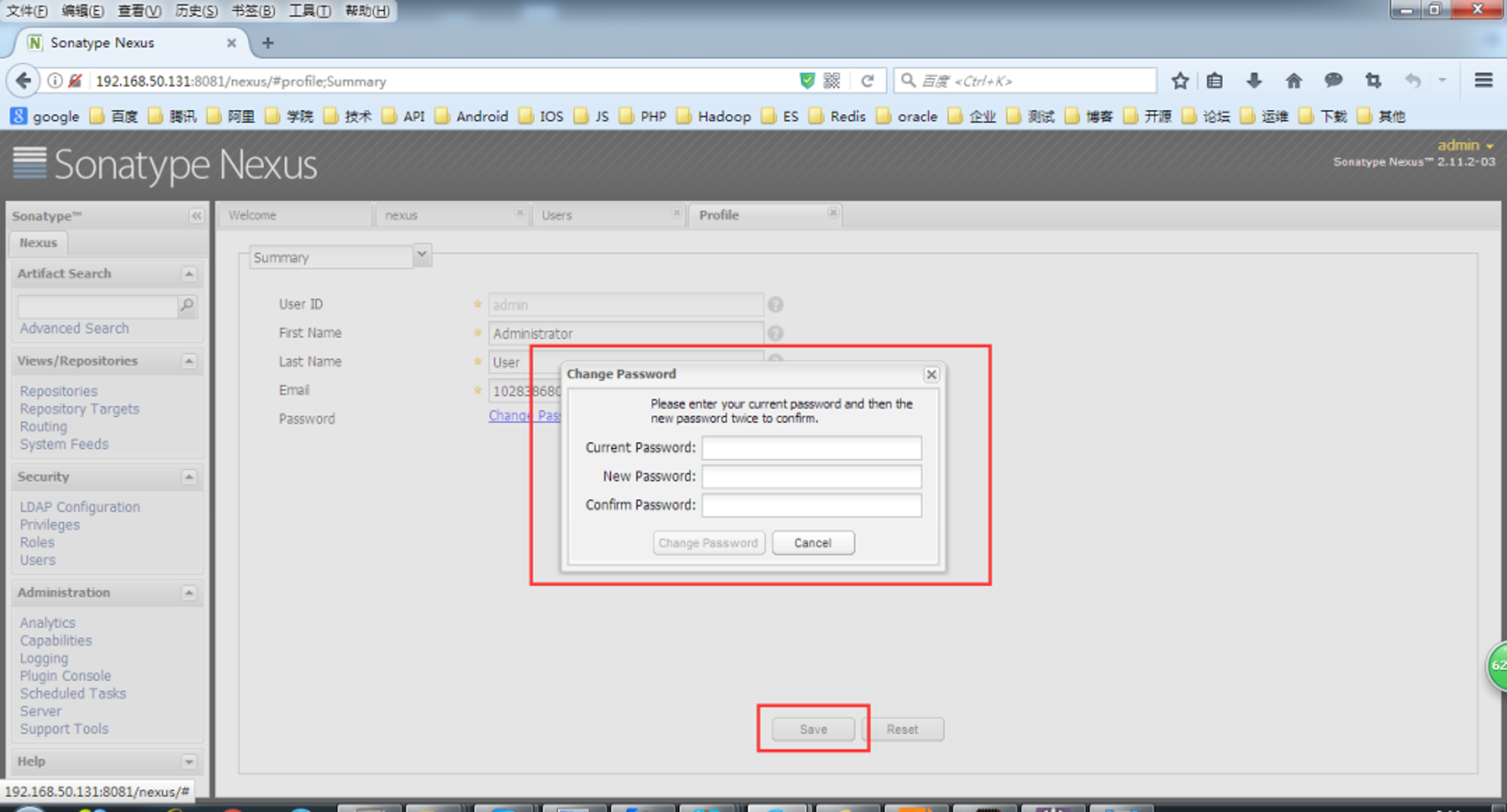Open the bookmarks library list icon
The height and width of the screenshot is (812, 1507).
(1214, 81)
